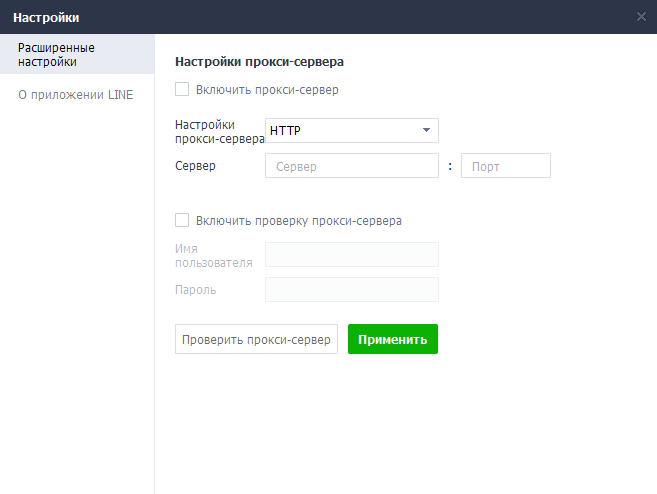
Task: Click the Порт input field
Action: (506, 166)
